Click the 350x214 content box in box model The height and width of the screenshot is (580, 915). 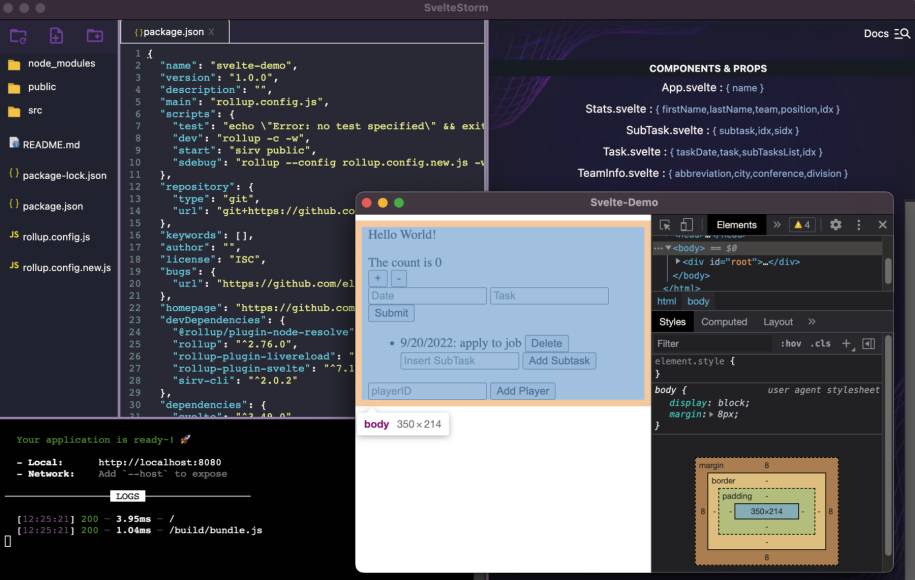click(x=766, y=511)
